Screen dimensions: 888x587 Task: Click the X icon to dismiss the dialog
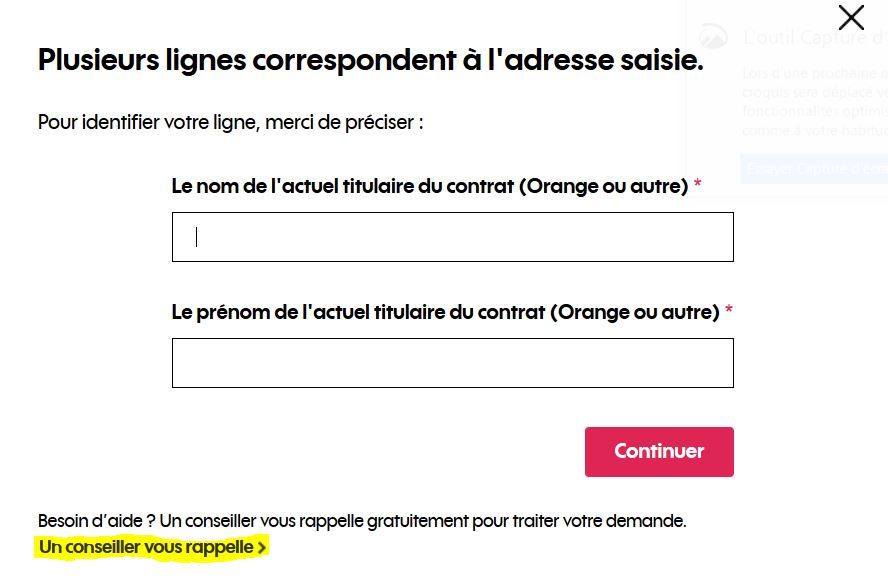coord(851,17)
